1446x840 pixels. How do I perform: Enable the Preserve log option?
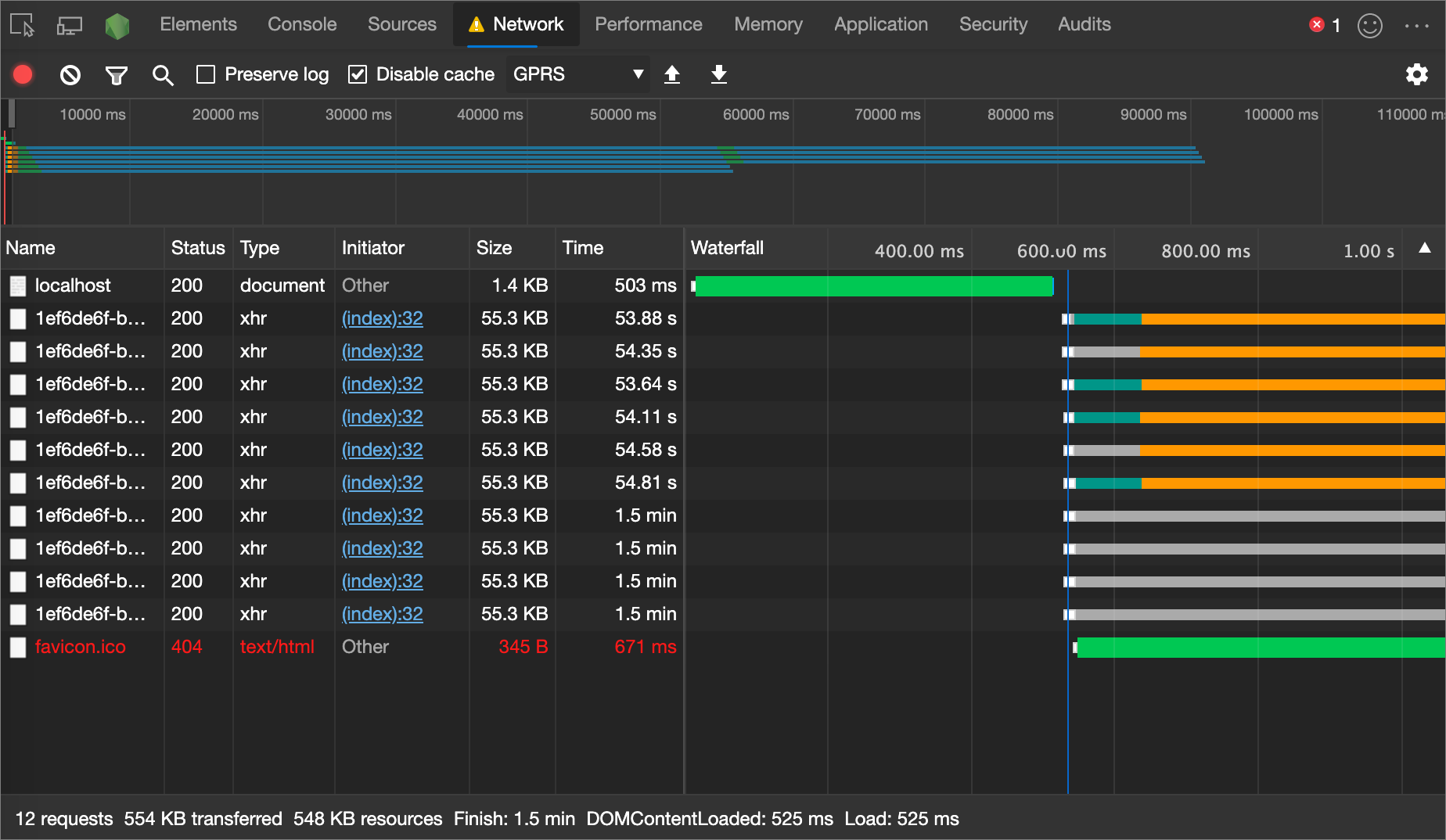206,74
